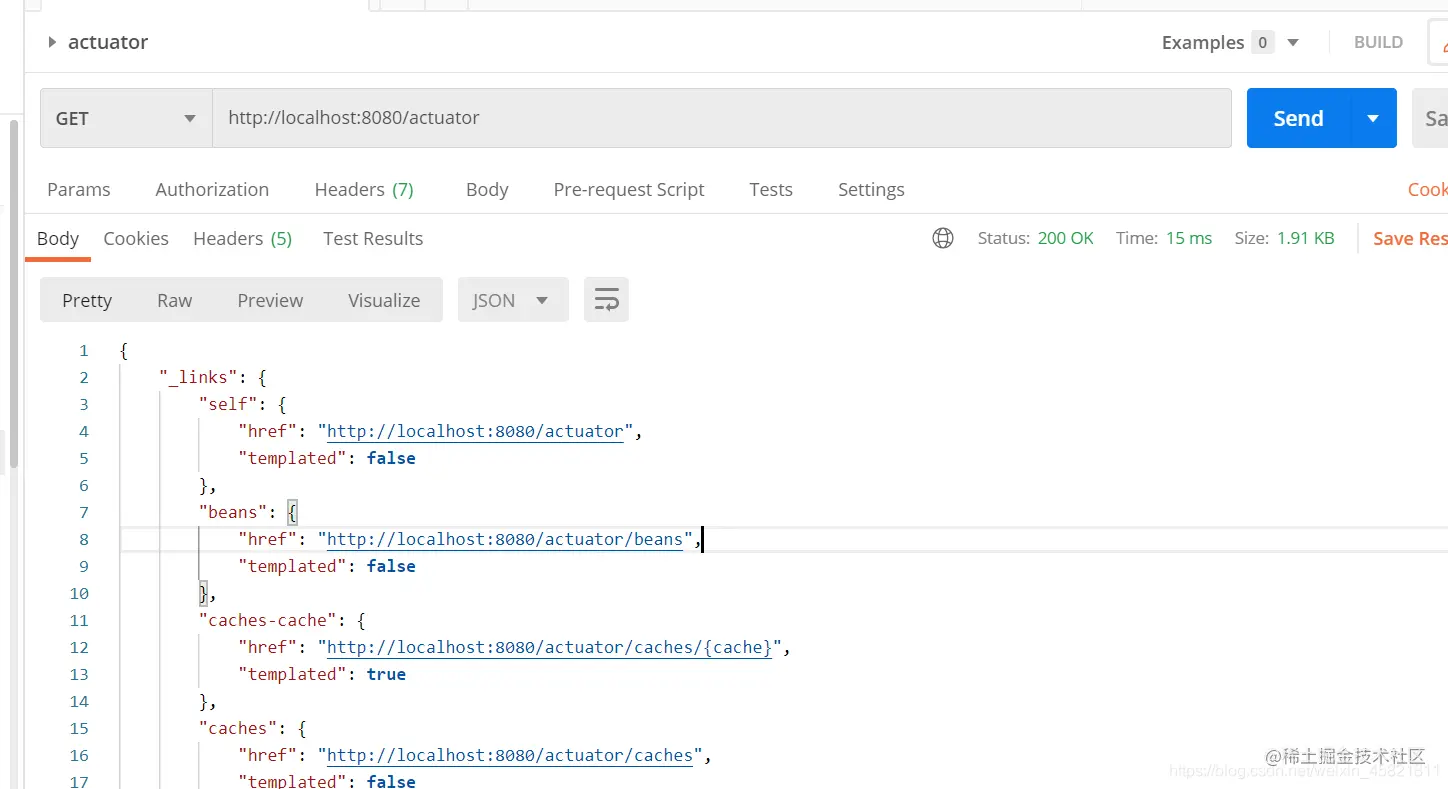Open the Pre-request Script tab
1448x789 pixels.
pyautogui.click(x=629, y=189)
